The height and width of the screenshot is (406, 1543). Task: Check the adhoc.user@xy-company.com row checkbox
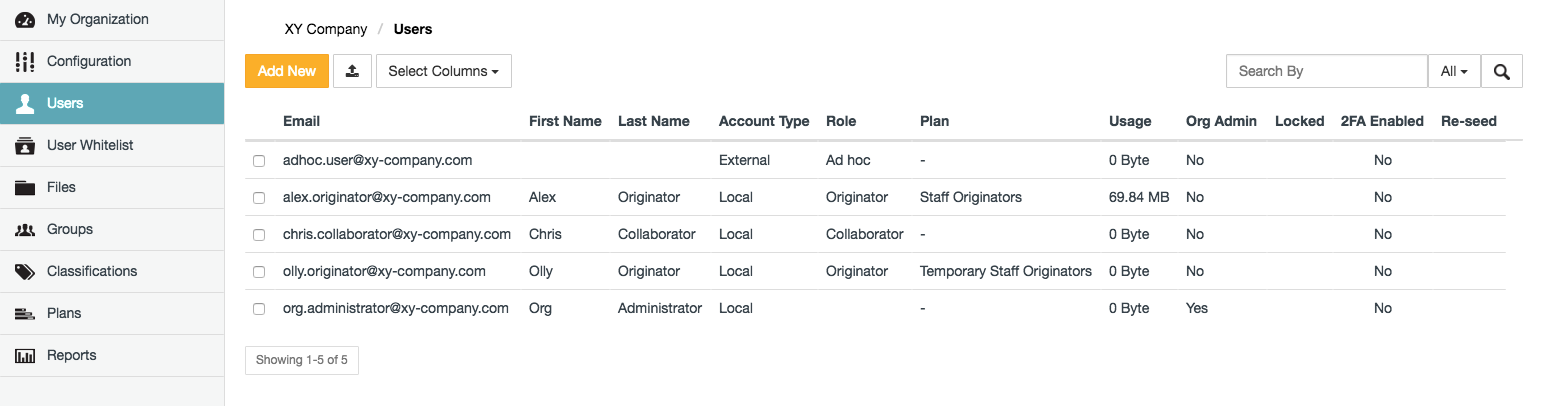[x=259, y=161]
